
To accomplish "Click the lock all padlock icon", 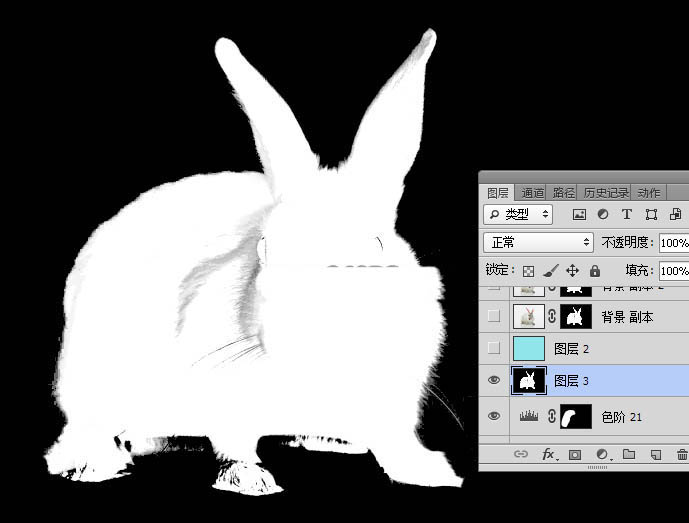I will [595, 271].
